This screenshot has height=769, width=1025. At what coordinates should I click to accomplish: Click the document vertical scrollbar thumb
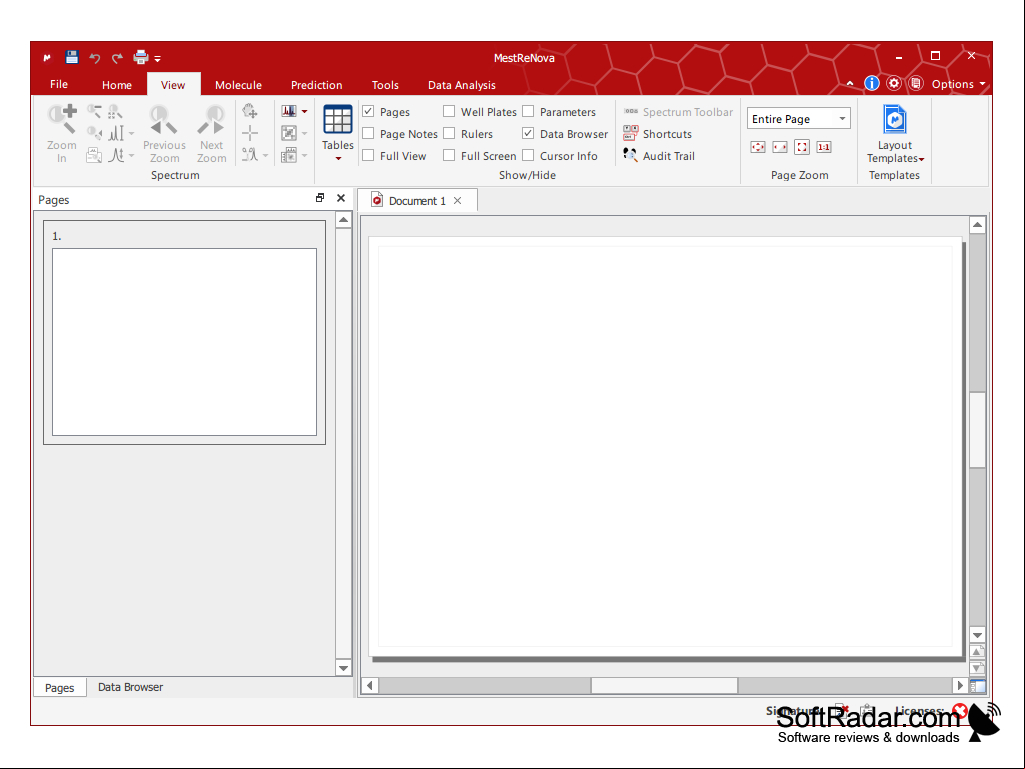point(977,430)
